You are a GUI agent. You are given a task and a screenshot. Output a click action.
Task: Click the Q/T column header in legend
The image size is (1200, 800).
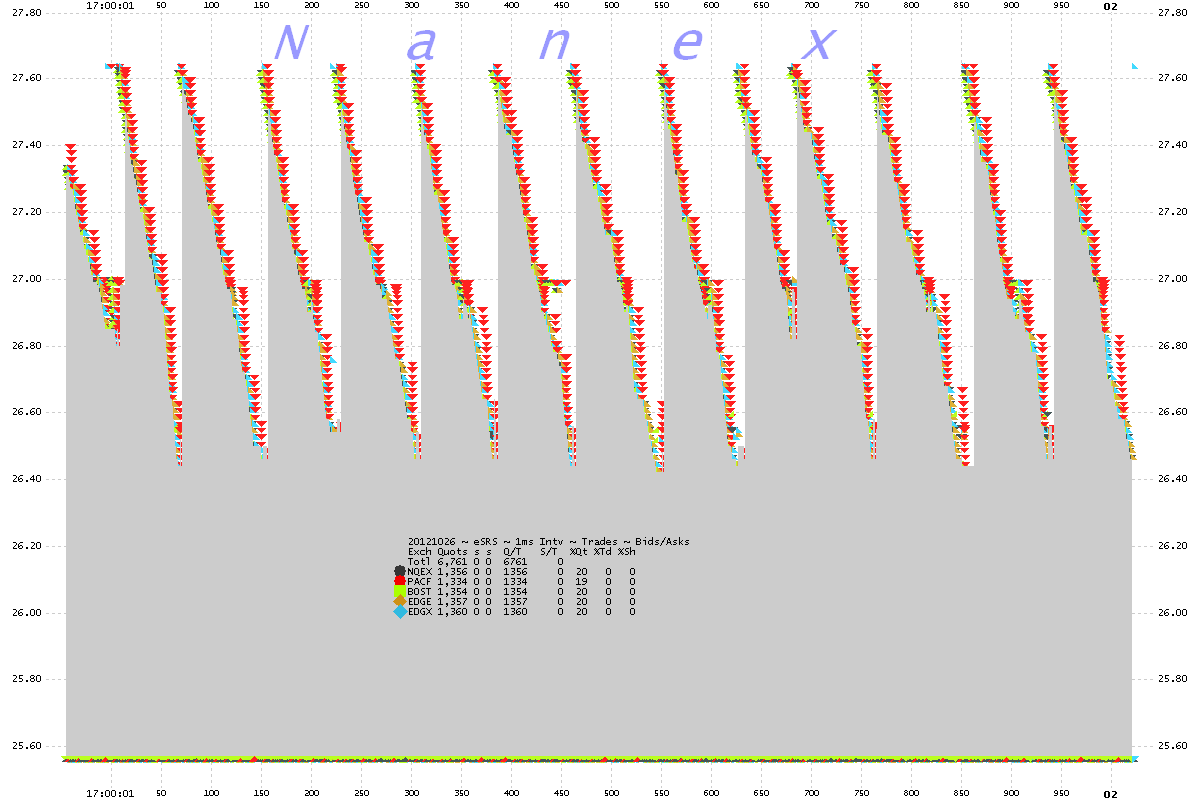(513, 552)
